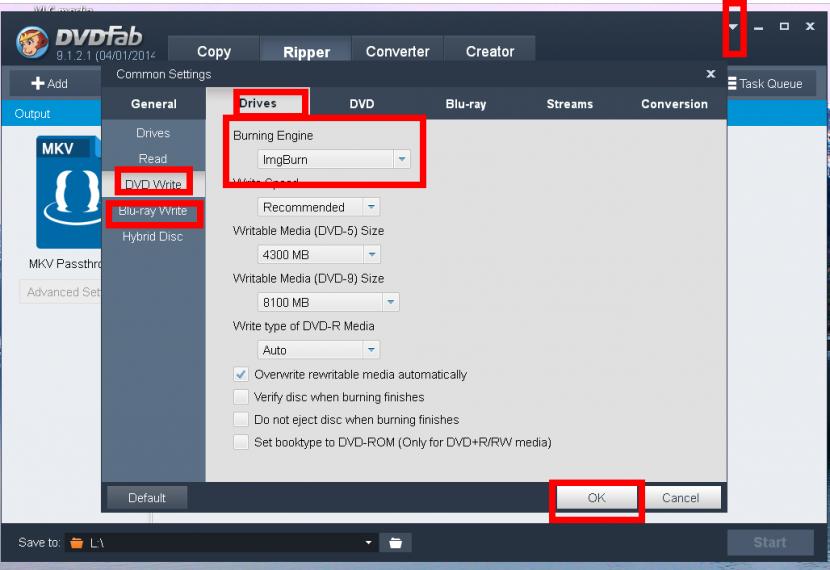Click the Default button
The width and height of the screenshot is (830, 570).
point(147,497)
